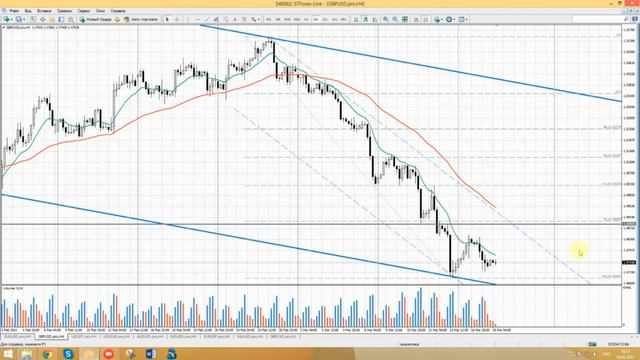This screenshot has height=360, width=640.
Task: Zoom in the chart
Action: point(386,19)
